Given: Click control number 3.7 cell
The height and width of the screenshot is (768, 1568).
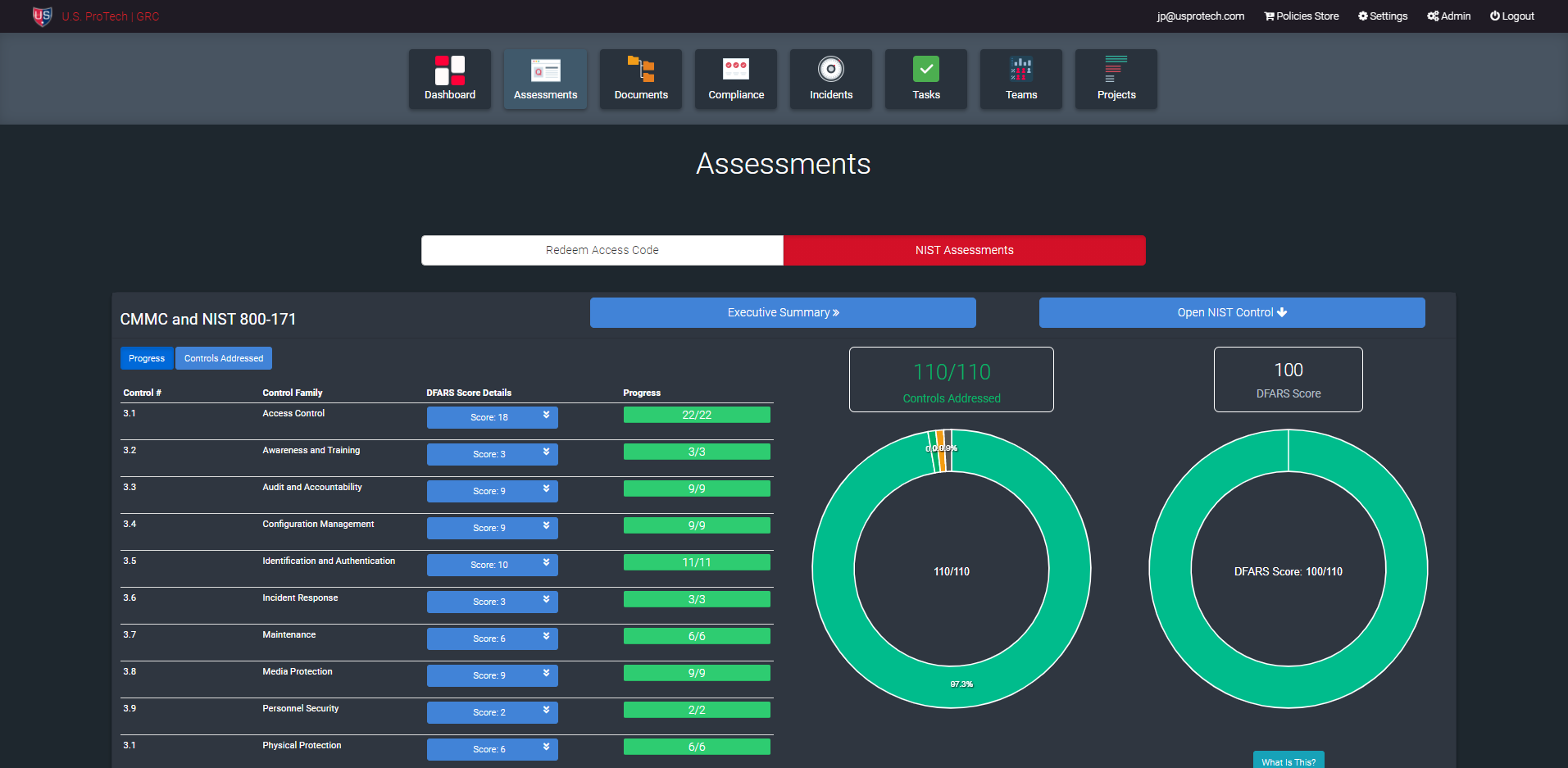Looking at the screenshot, I should 130,634.
